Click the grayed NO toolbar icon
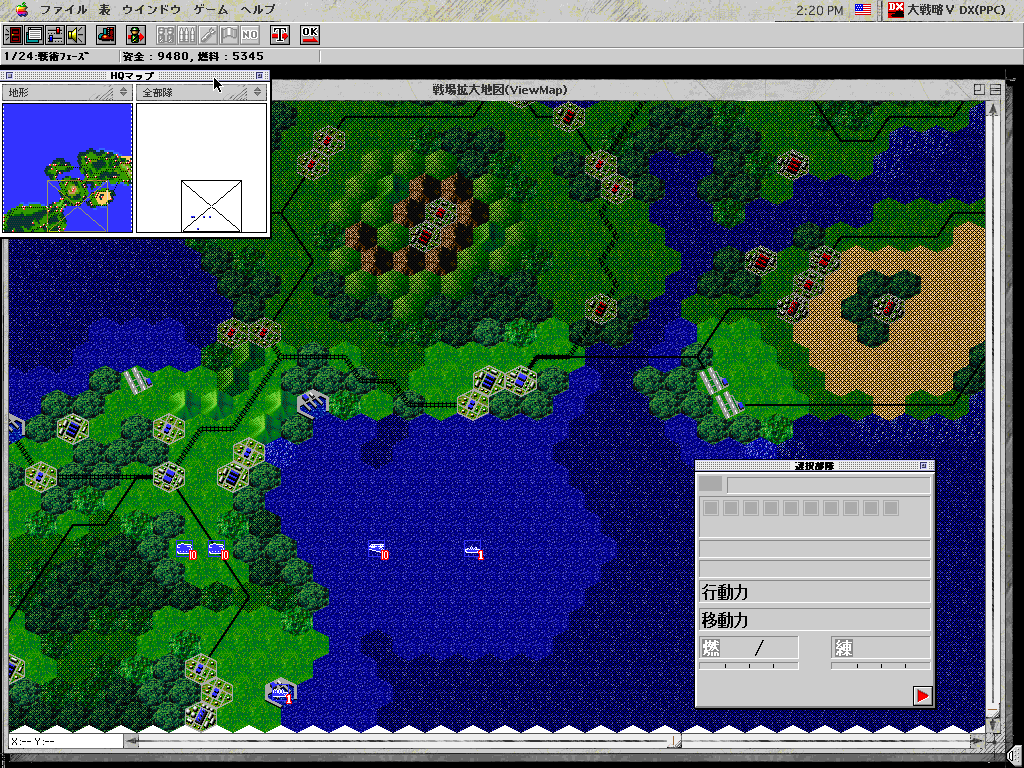This screenshot has height=768, width=1024. pos(249,35)
